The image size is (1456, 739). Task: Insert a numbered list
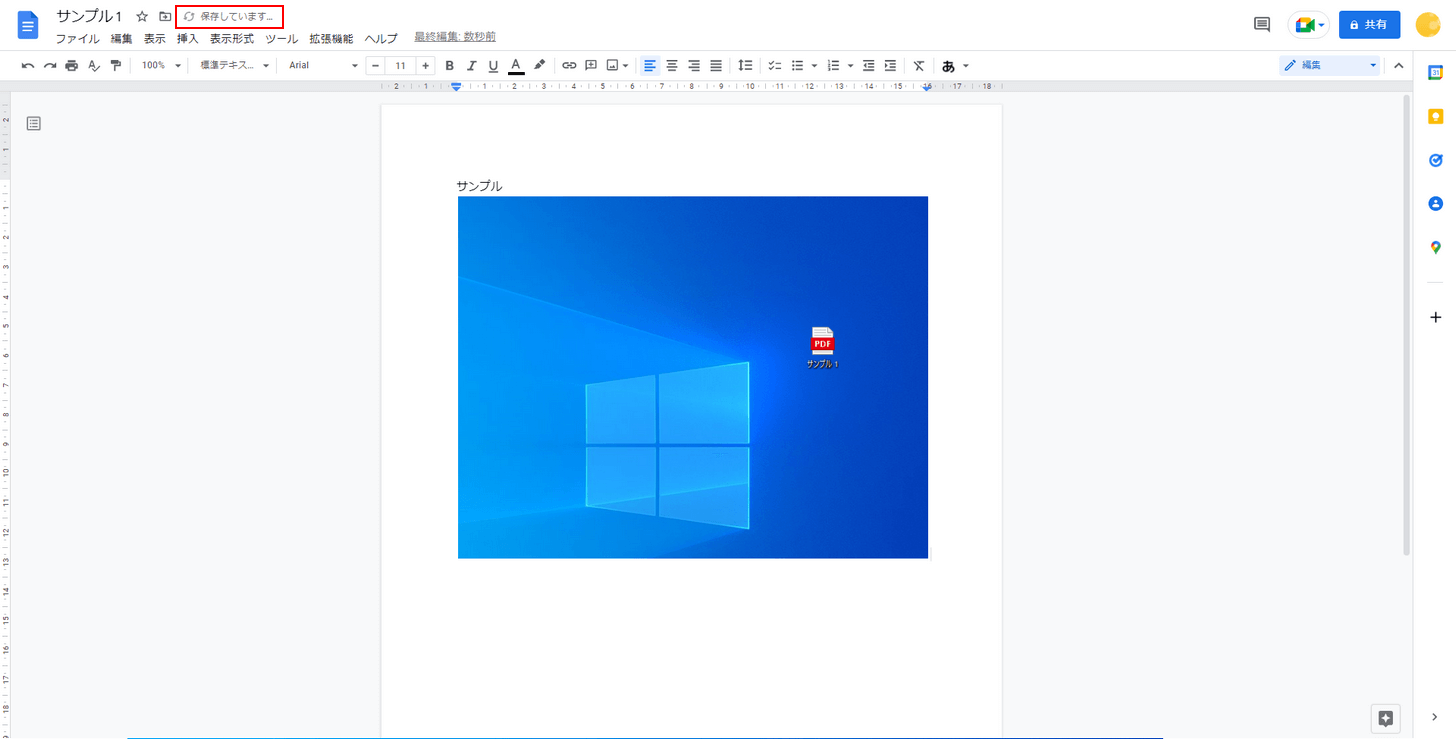click(834, 66)
